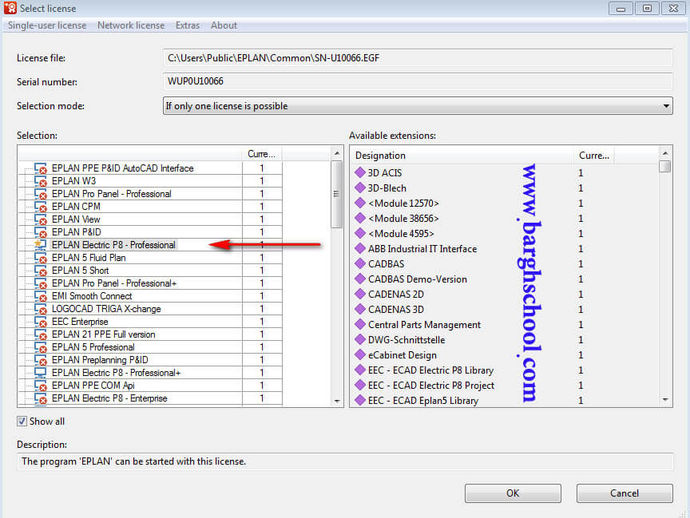The width and height of the screenshot is (690, 518).
Task: Click the Serial number field
Action: coord(418,81)
